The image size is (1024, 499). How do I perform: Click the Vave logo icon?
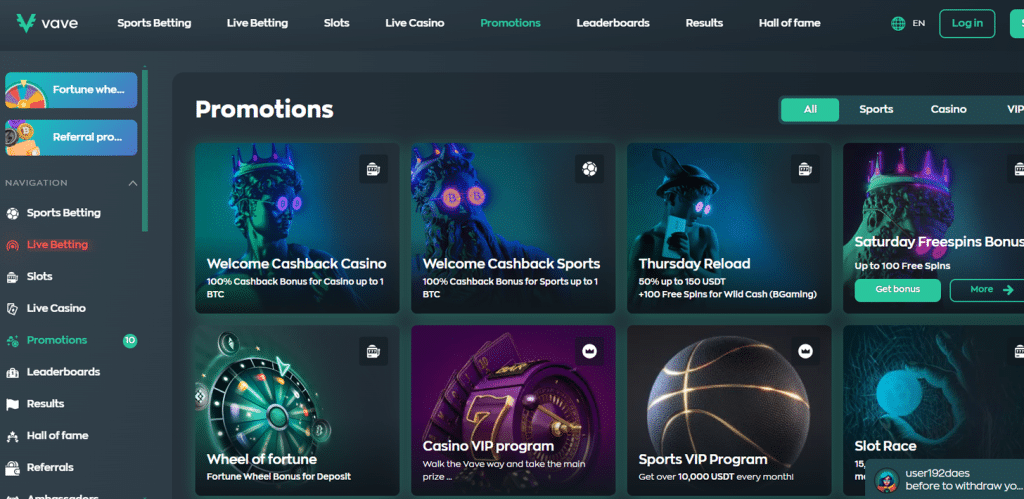(x=26, y=23)
